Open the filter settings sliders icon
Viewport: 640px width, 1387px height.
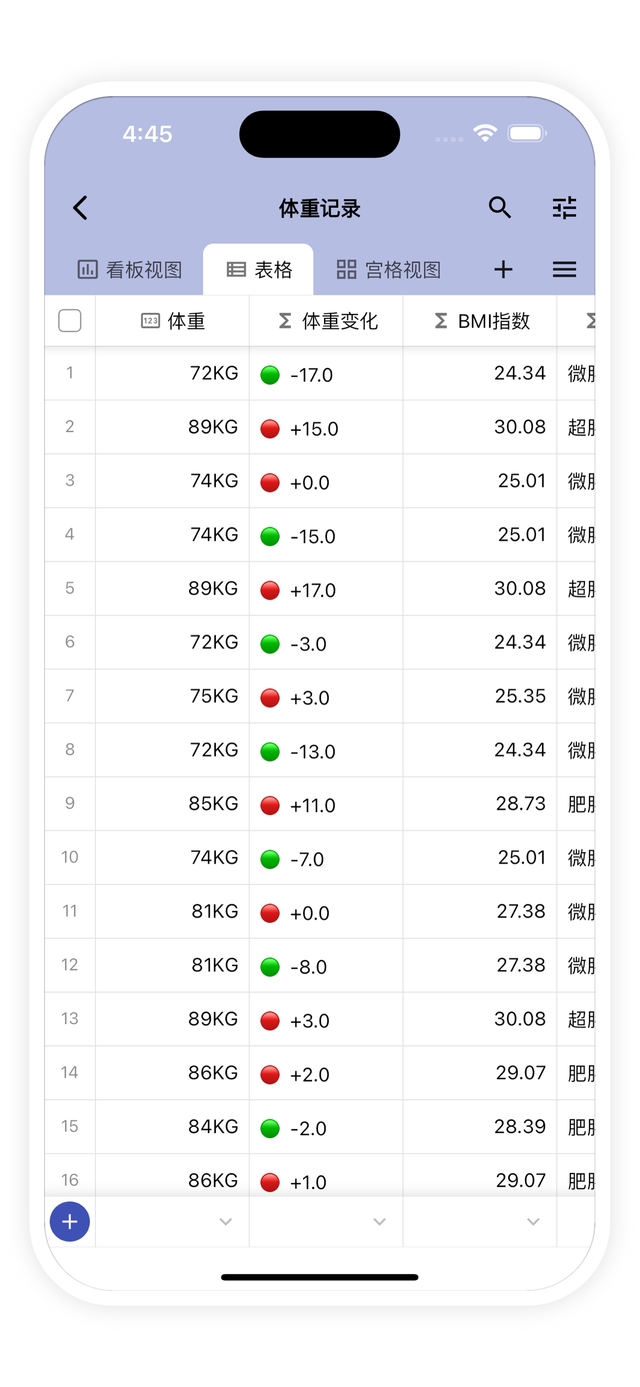pyautogui.click(x=565, y=208)
